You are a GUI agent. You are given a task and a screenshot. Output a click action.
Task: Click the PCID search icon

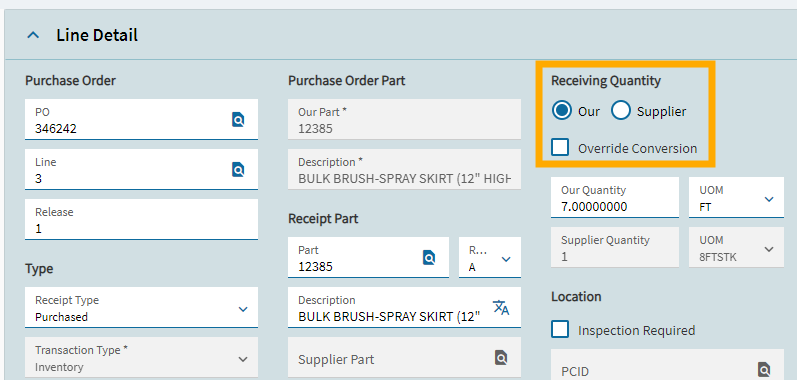click(x=764, y=369)
